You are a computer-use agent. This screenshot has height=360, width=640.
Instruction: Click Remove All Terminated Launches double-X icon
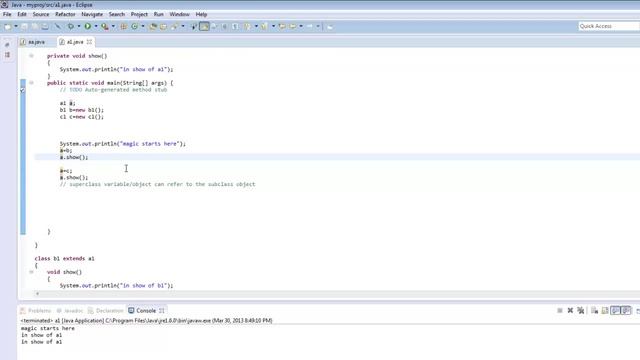click(580, 311)
